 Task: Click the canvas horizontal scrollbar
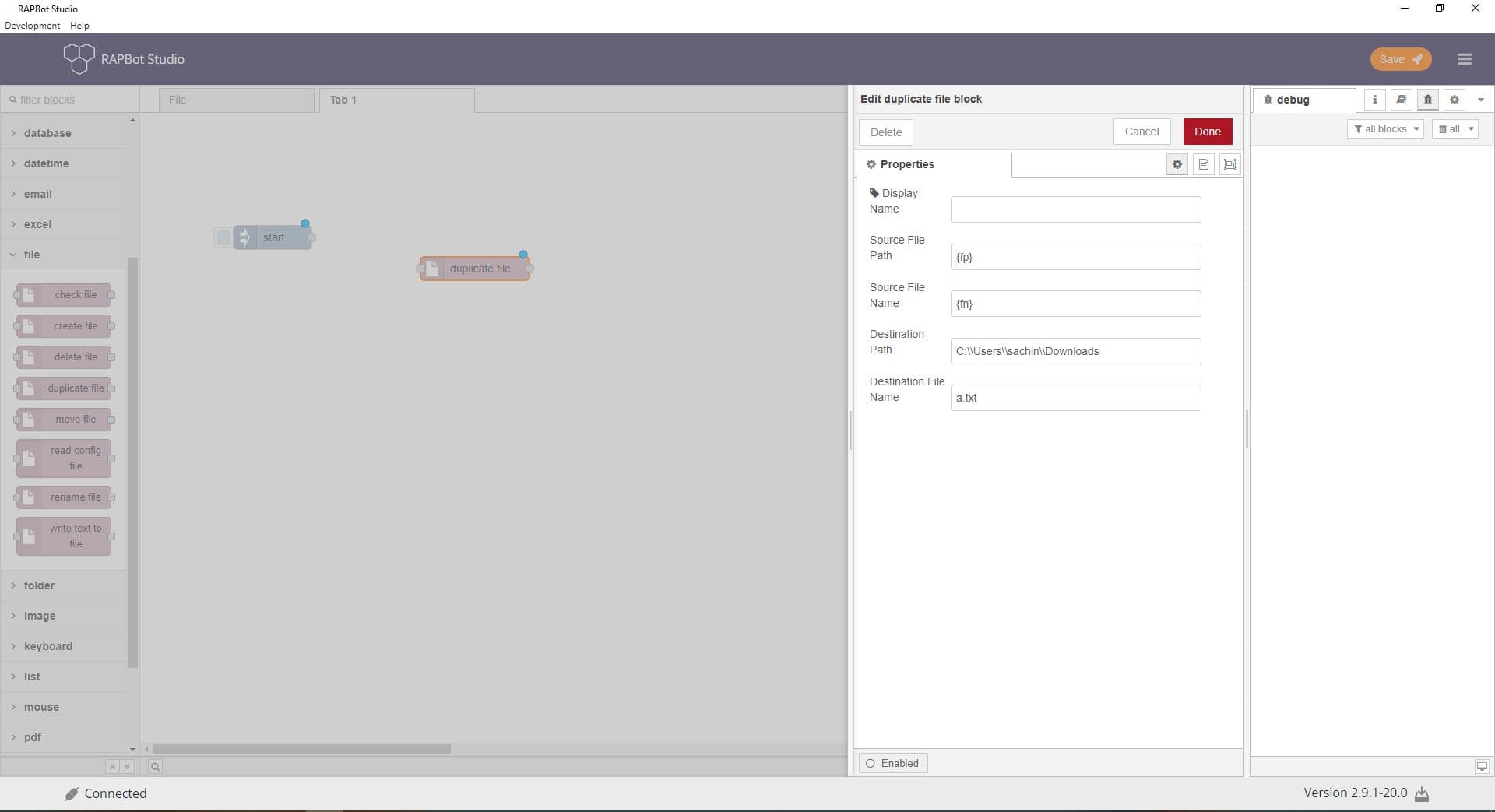tap(302, 749)
